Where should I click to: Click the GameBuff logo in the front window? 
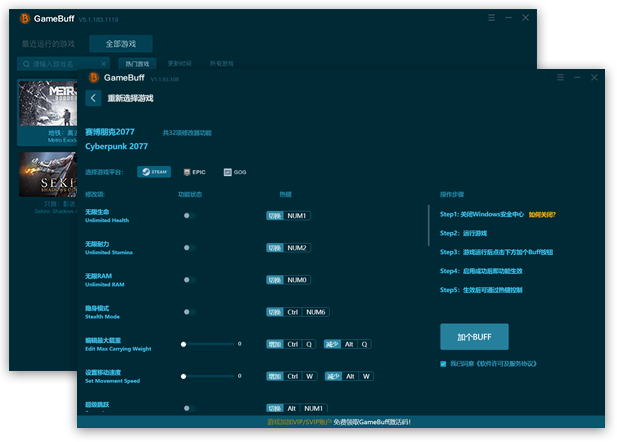click(x=94, y=78)
